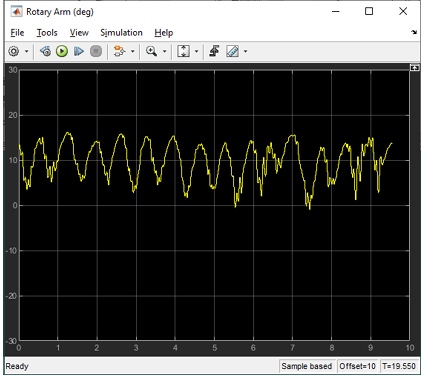
Task: Expand the Highlight Simulink Block dropdown arrow
Action: pos(133,51)
